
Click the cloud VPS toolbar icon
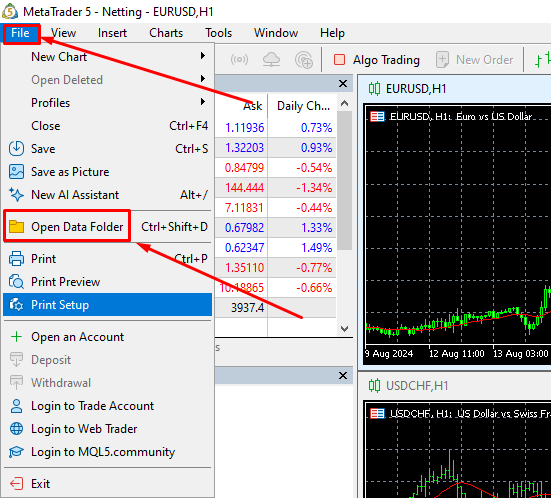(271, 60)
